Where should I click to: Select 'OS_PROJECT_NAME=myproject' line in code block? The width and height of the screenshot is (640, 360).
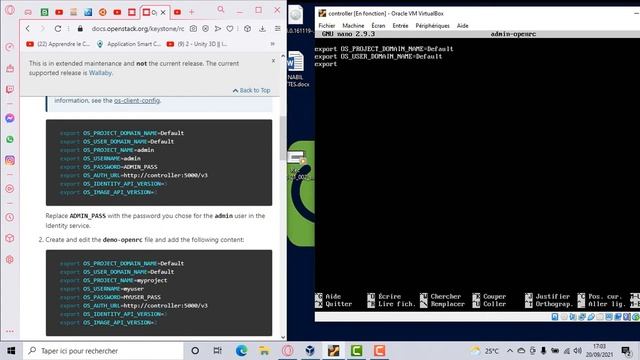[113, 280]
